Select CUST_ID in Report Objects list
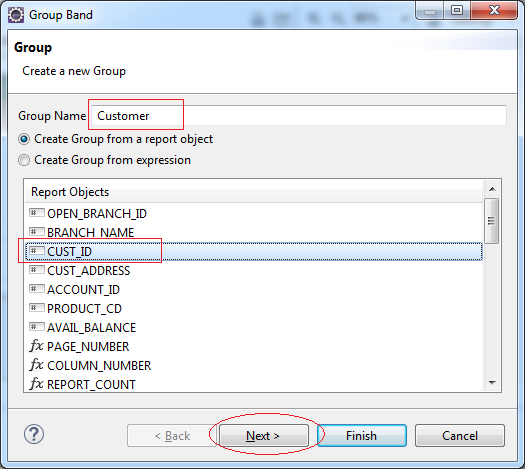 pos(254,252)
